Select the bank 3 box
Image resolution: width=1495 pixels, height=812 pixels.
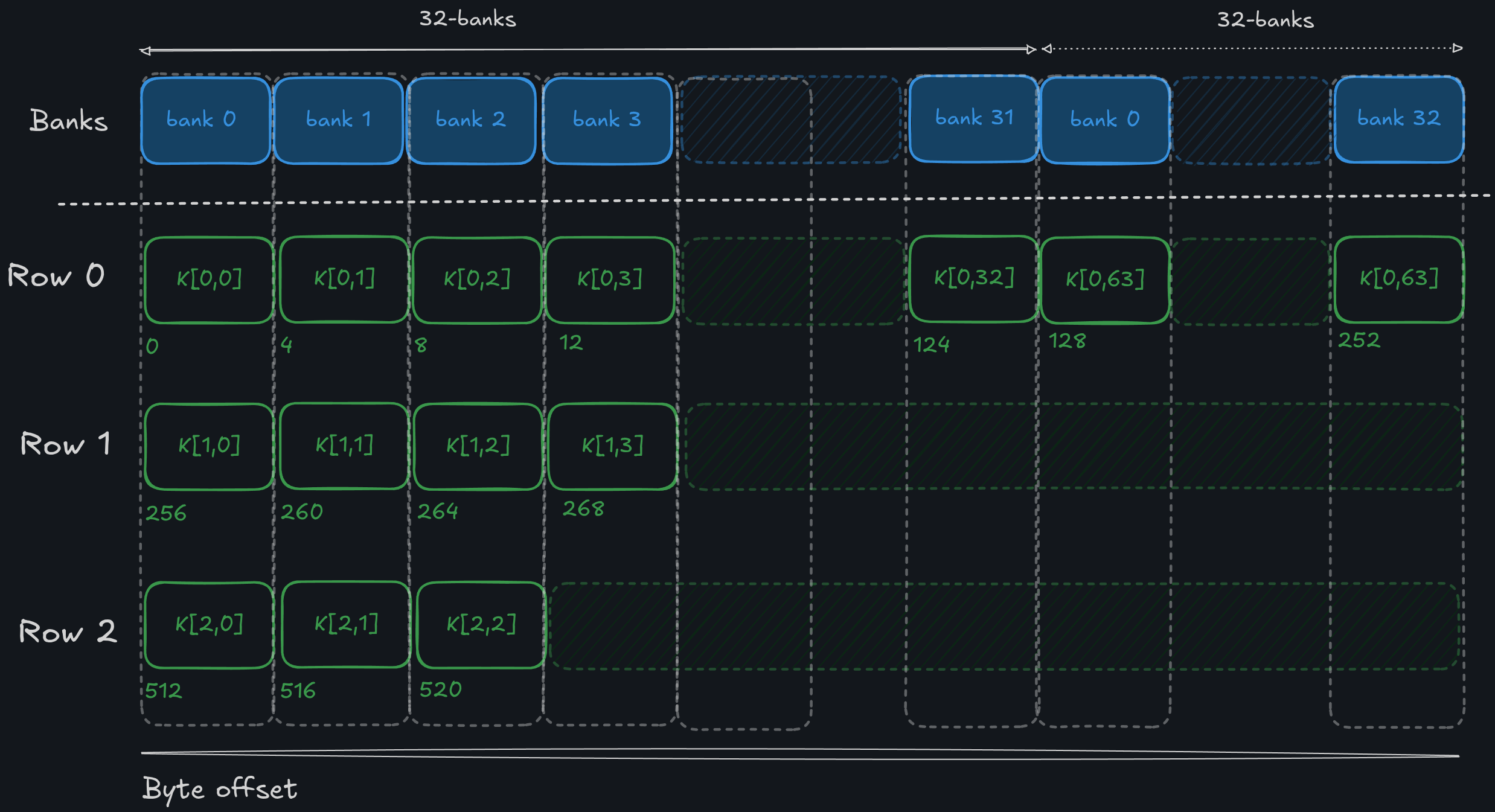607,120
